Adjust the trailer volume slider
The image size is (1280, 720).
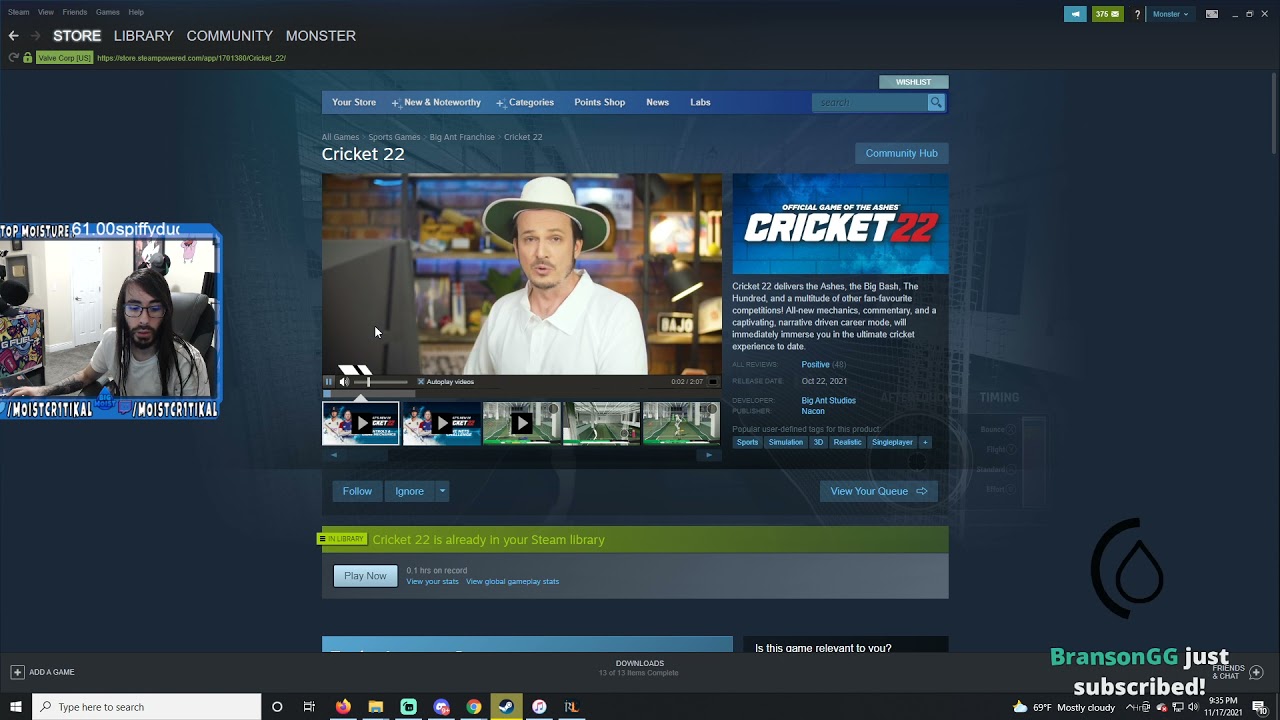[381, 382]
